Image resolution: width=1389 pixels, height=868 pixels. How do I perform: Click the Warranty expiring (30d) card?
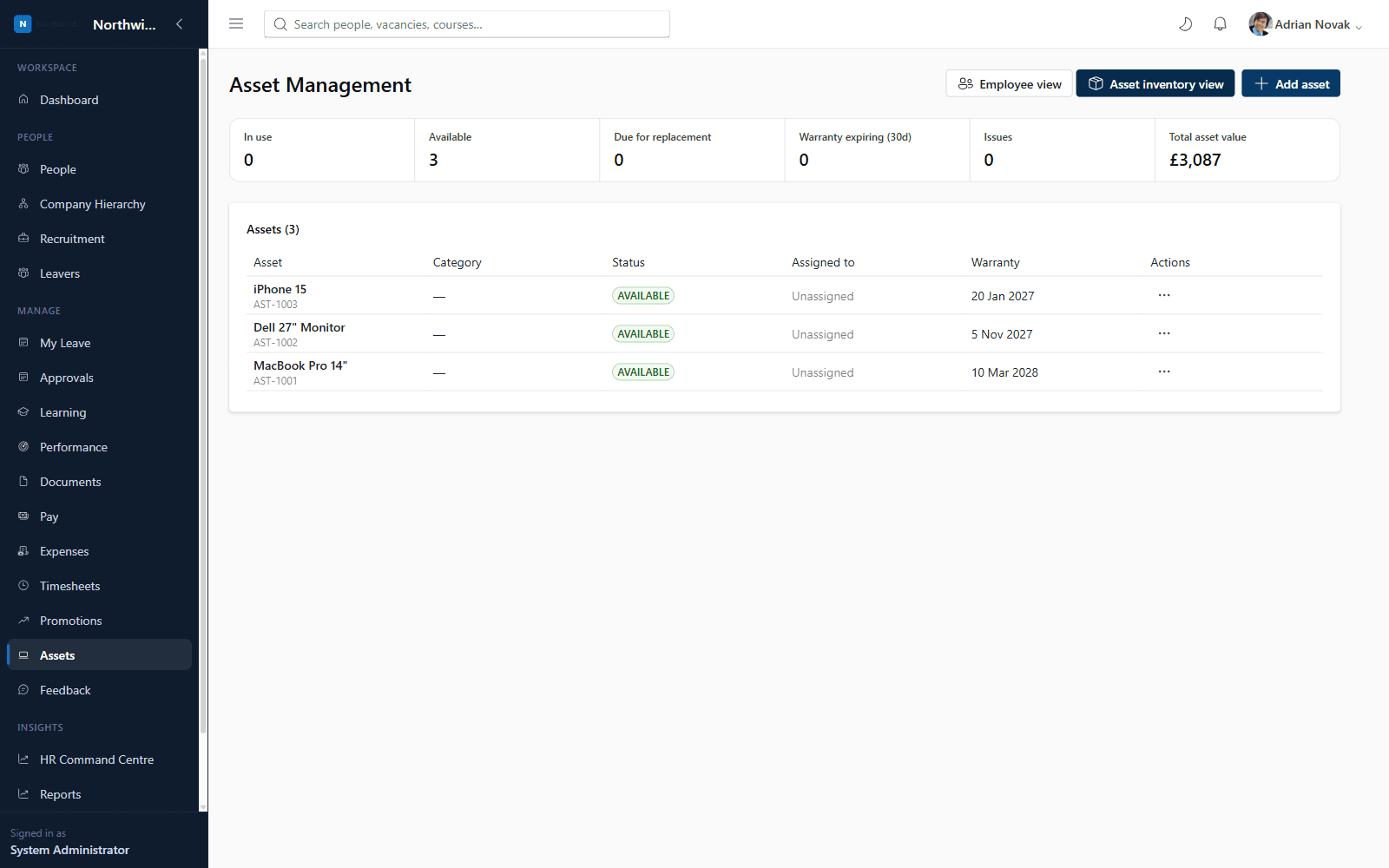click(x=877, y=150)
